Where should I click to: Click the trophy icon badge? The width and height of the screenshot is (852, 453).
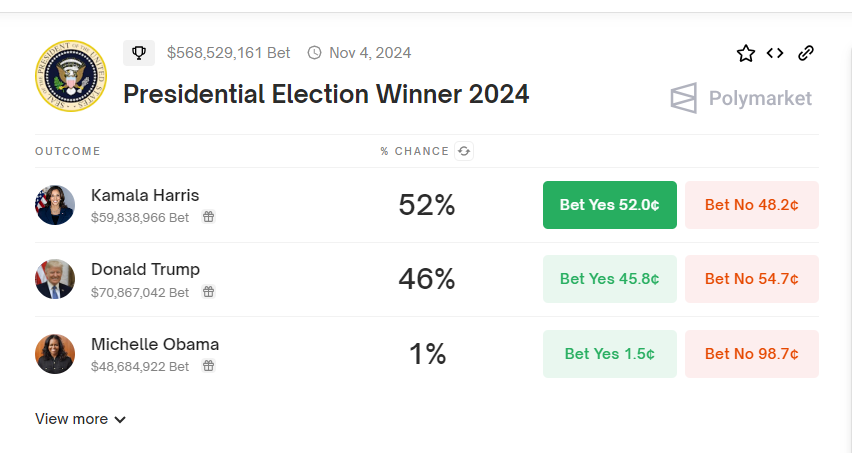click(139, 52)
